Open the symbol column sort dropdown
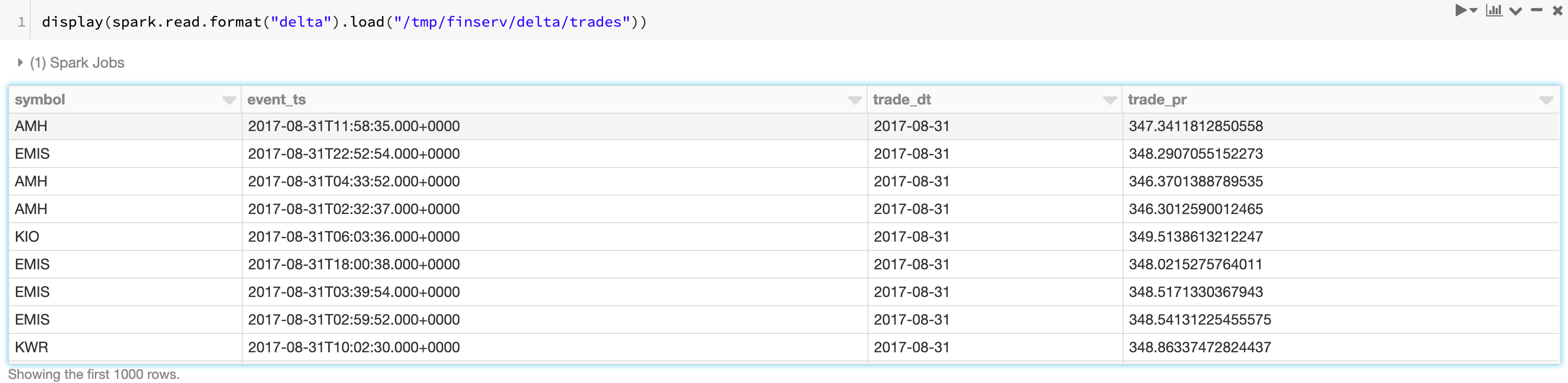 pos(229,100)
